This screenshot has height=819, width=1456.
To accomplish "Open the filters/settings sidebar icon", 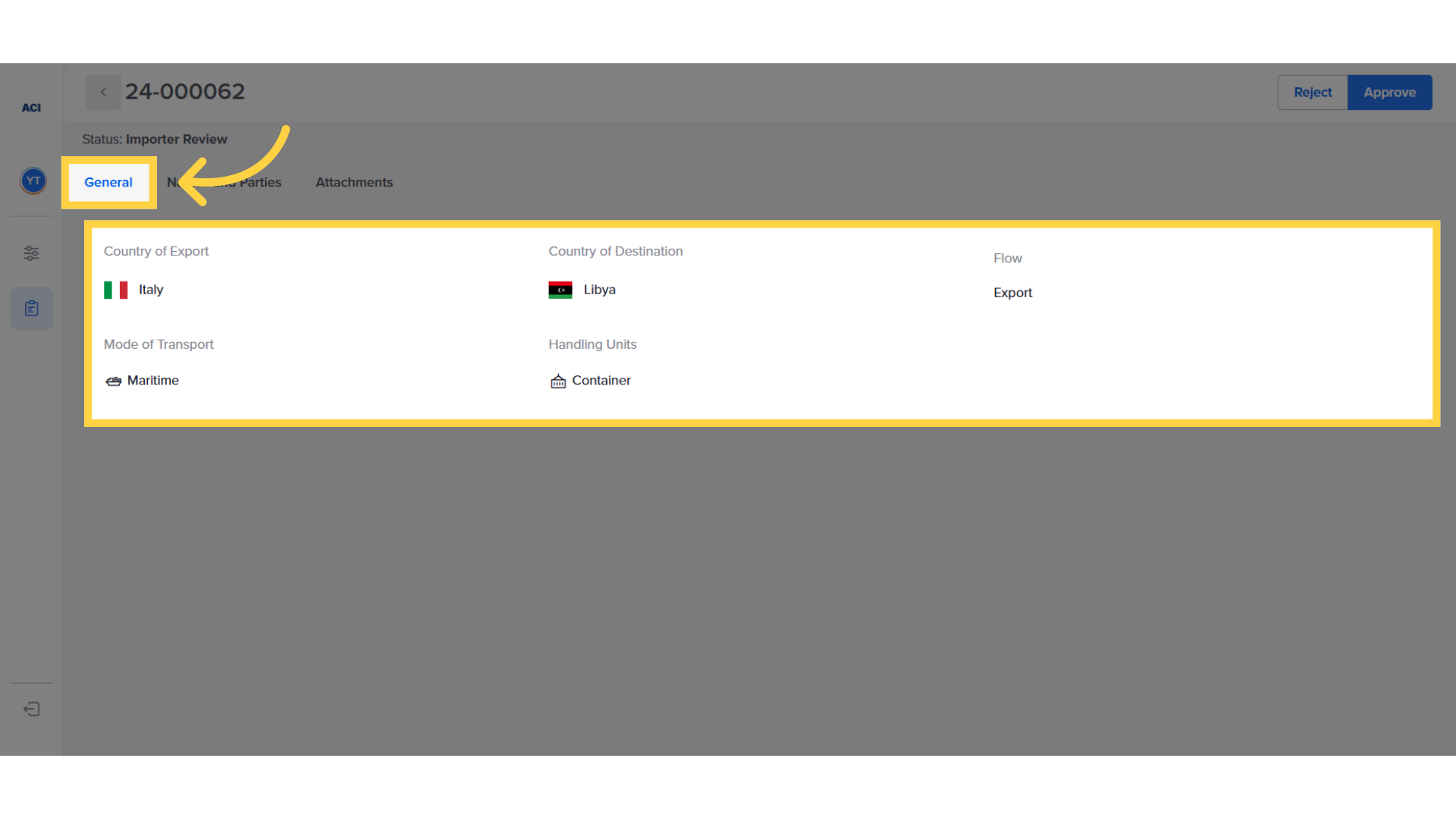I will 31,252.
